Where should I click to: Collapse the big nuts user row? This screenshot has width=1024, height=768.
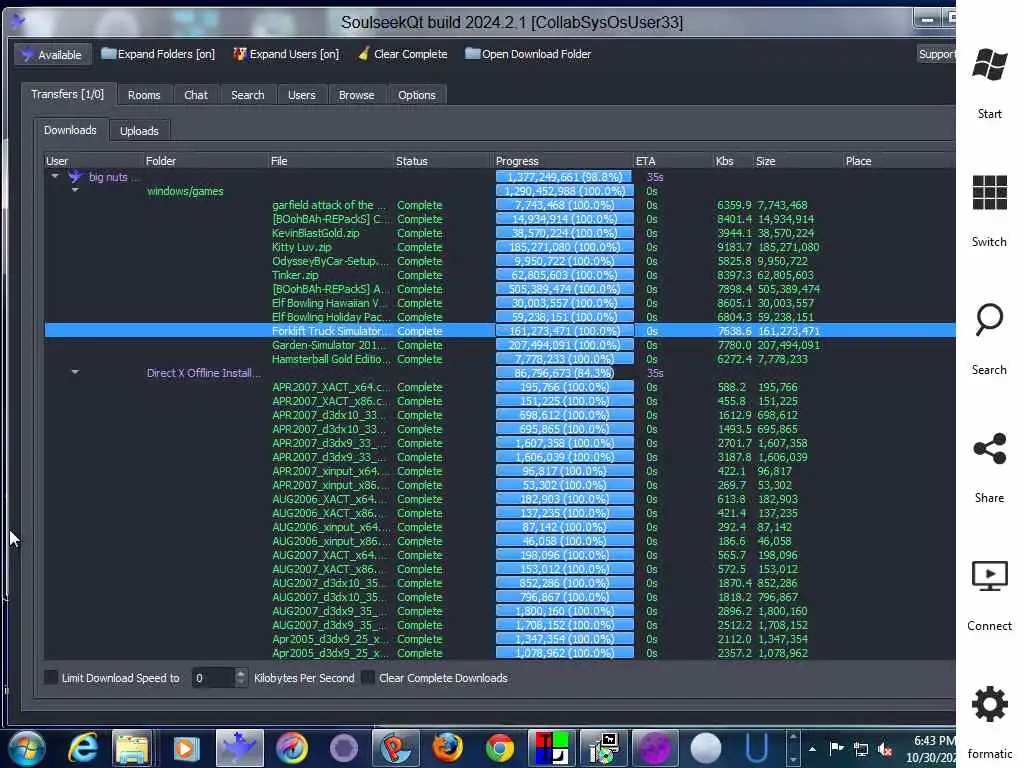point(55,176)
